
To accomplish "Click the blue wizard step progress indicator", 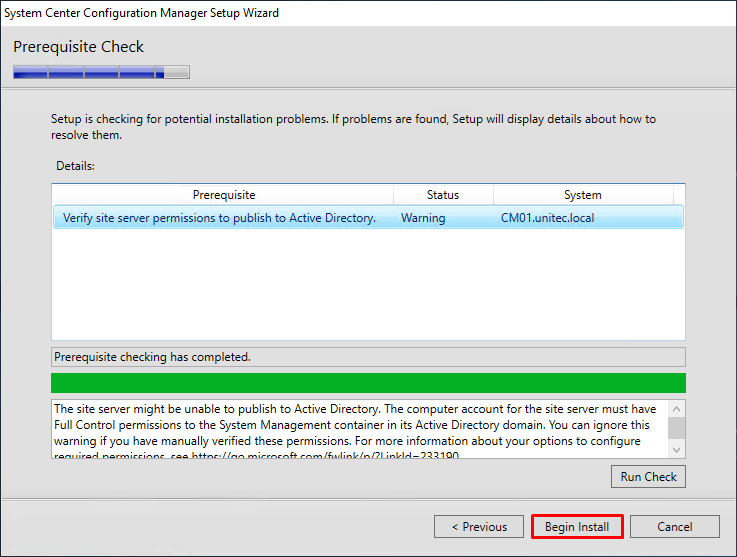I will (x=101, y=72).
